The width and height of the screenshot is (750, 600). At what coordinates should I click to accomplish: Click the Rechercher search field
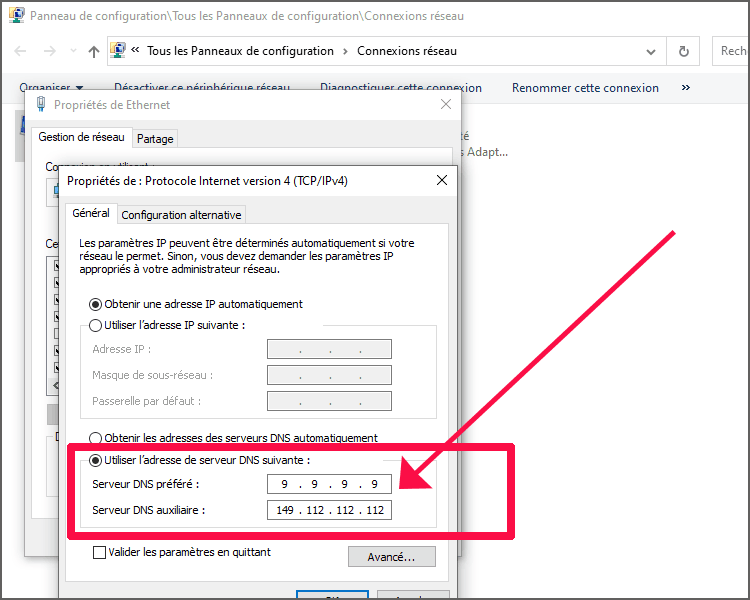730,51
